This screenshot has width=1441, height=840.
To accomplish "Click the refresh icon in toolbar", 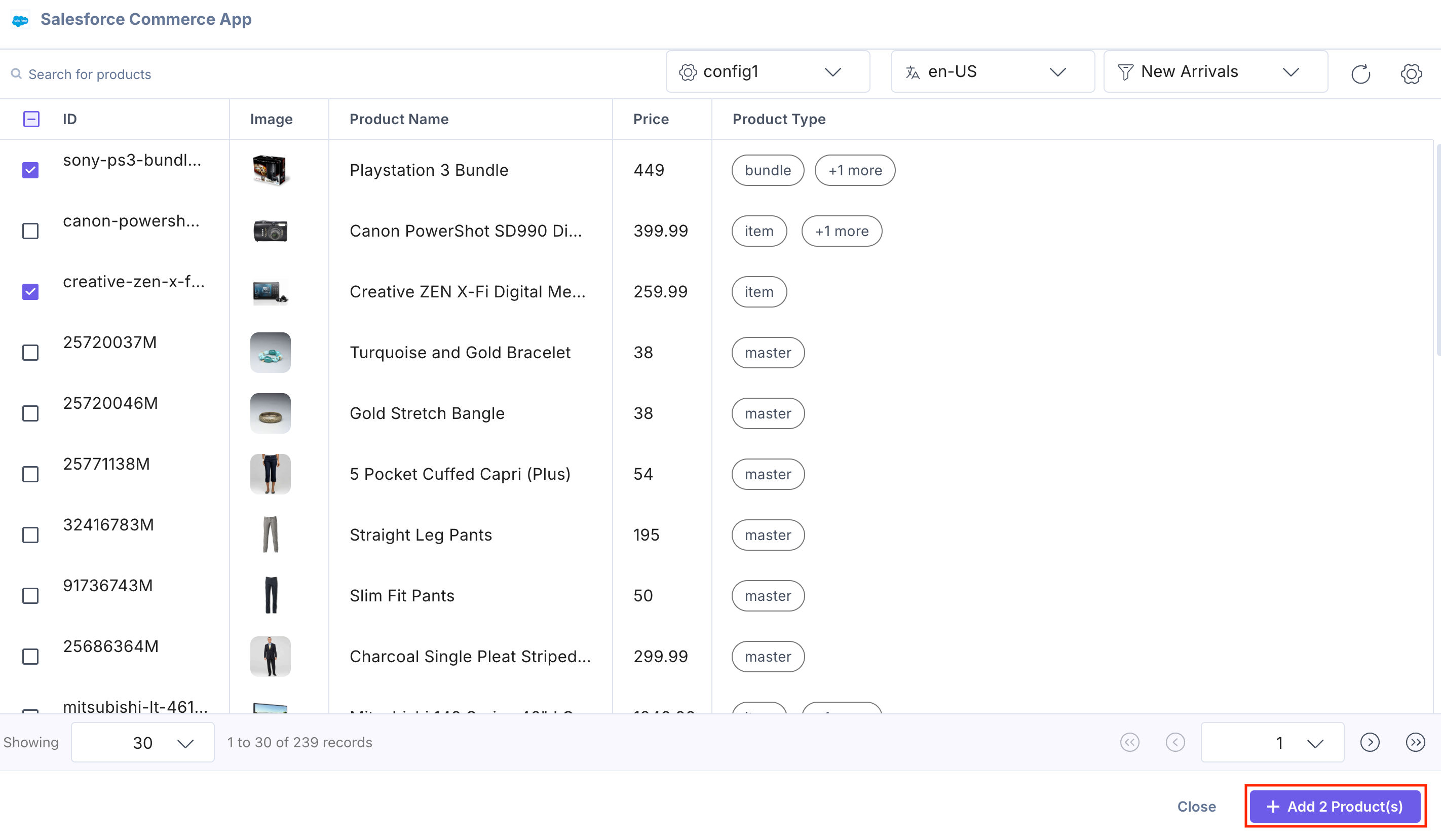I will point(1360,74).
